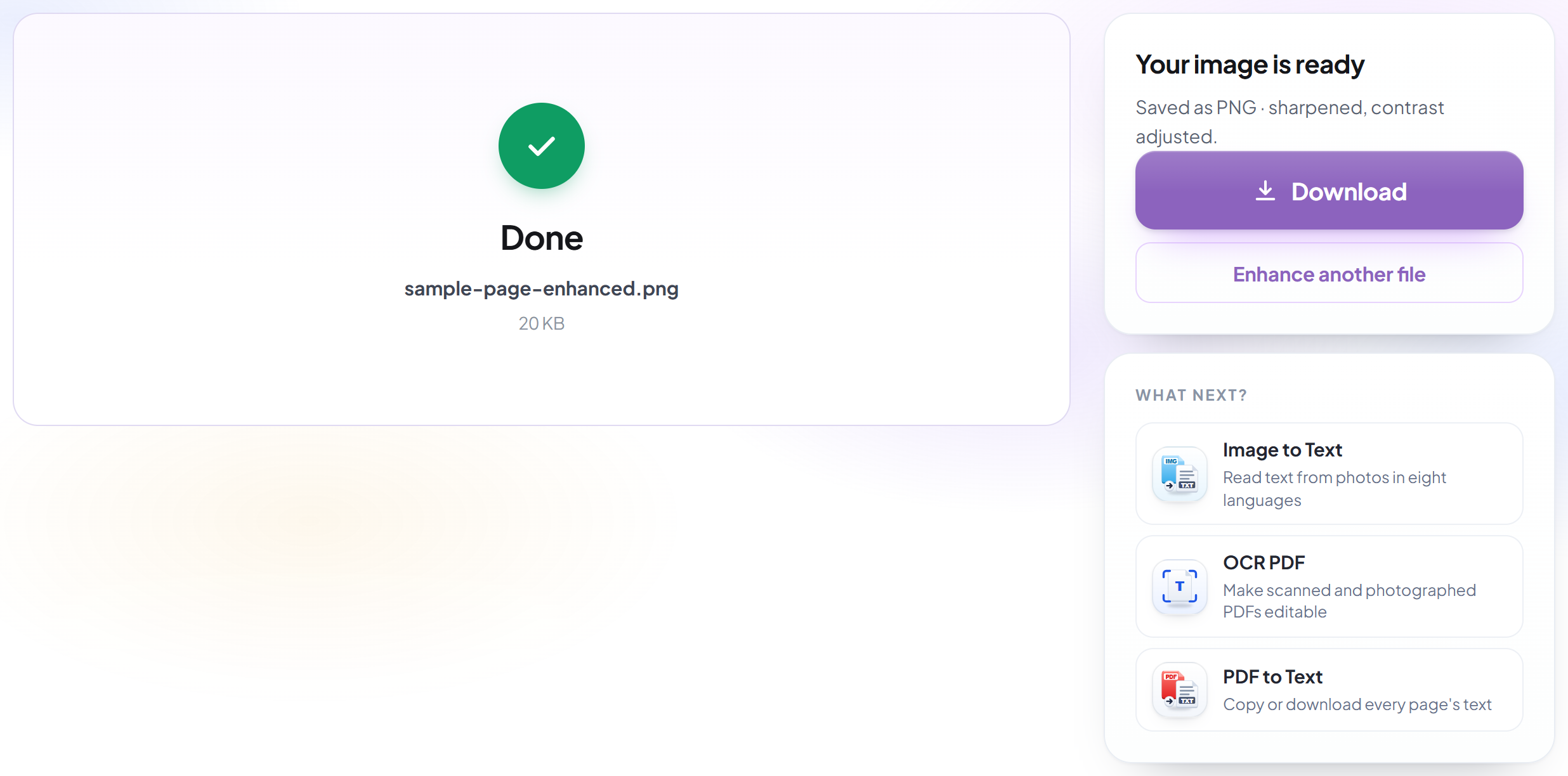The image size is (1568, 776).
Task: Click Enhance another file button
Action: click(1329, 274)
